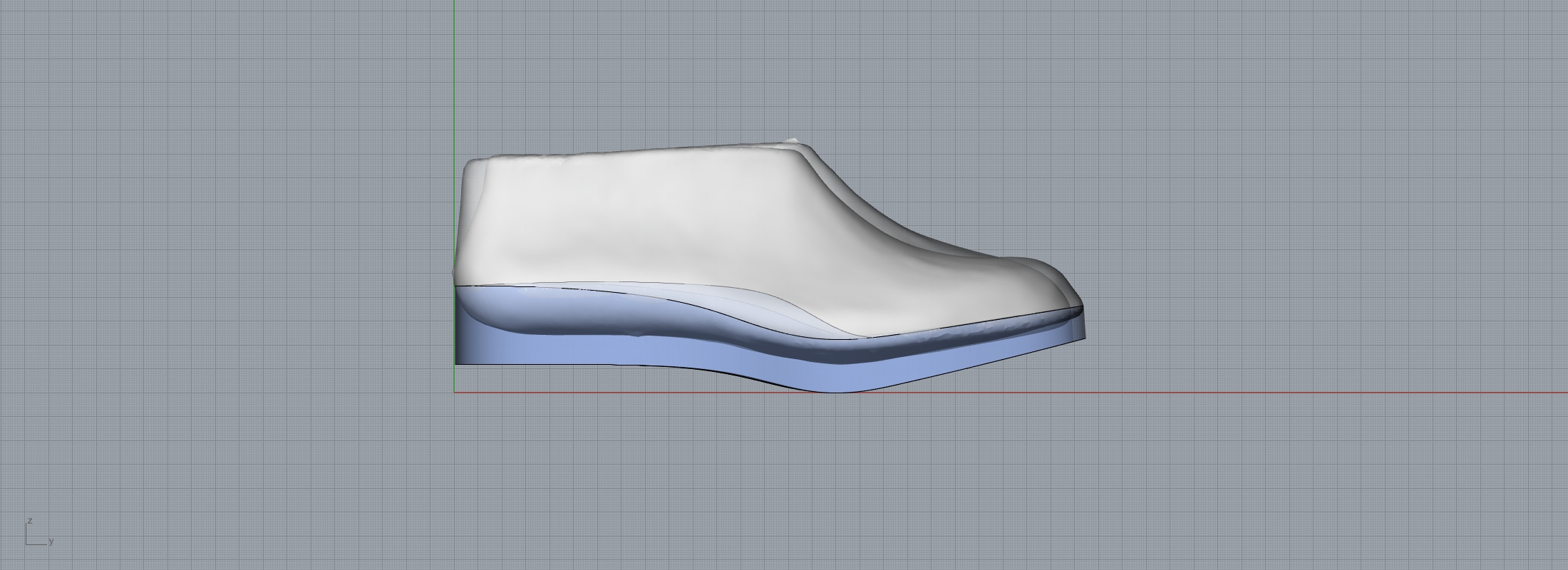The image size is (1568, 570).
Task: Click the y label on axis icon
Action: (51, 541)
